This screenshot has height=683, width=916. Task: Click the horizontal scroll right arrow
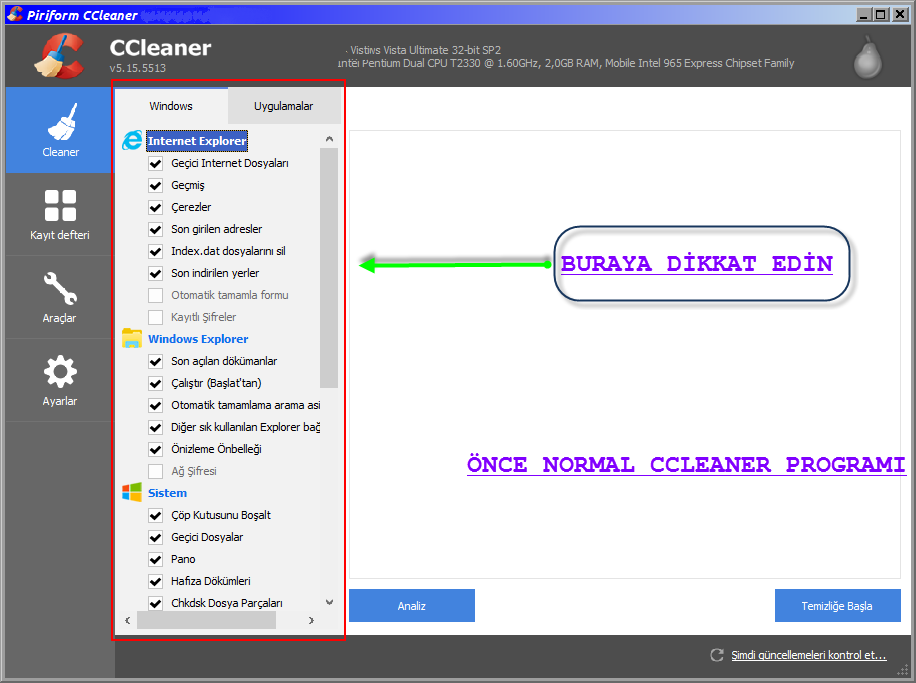311,620
